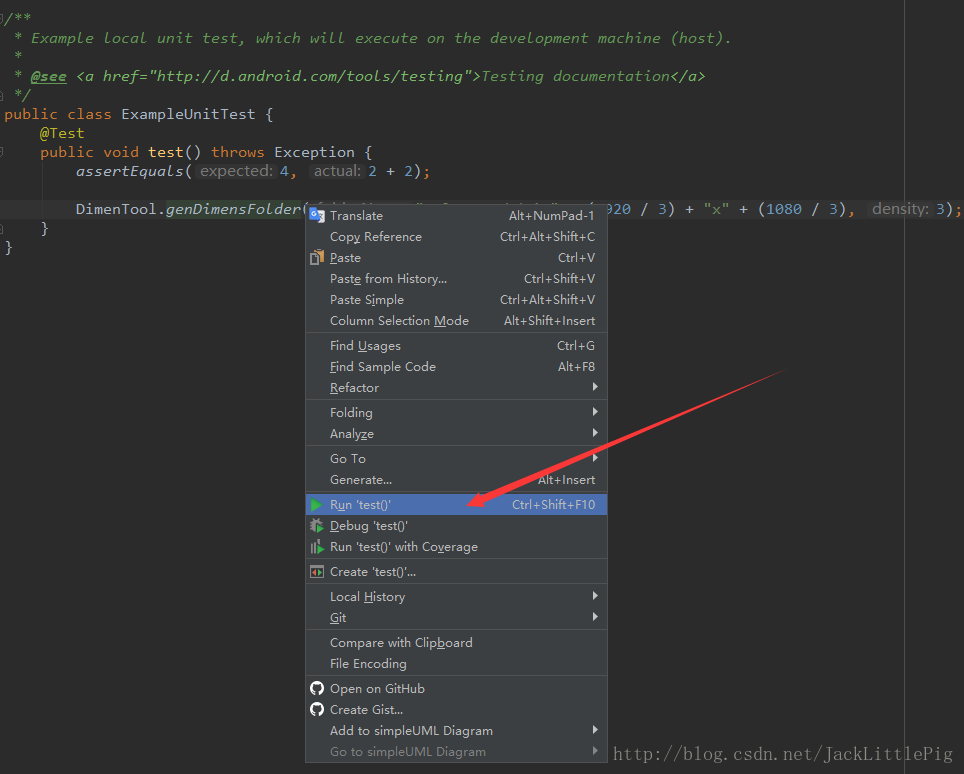Click the ExampleUnitTest class name
The height and width of the screenshot is (774, 964).
[x=188, y=114]
